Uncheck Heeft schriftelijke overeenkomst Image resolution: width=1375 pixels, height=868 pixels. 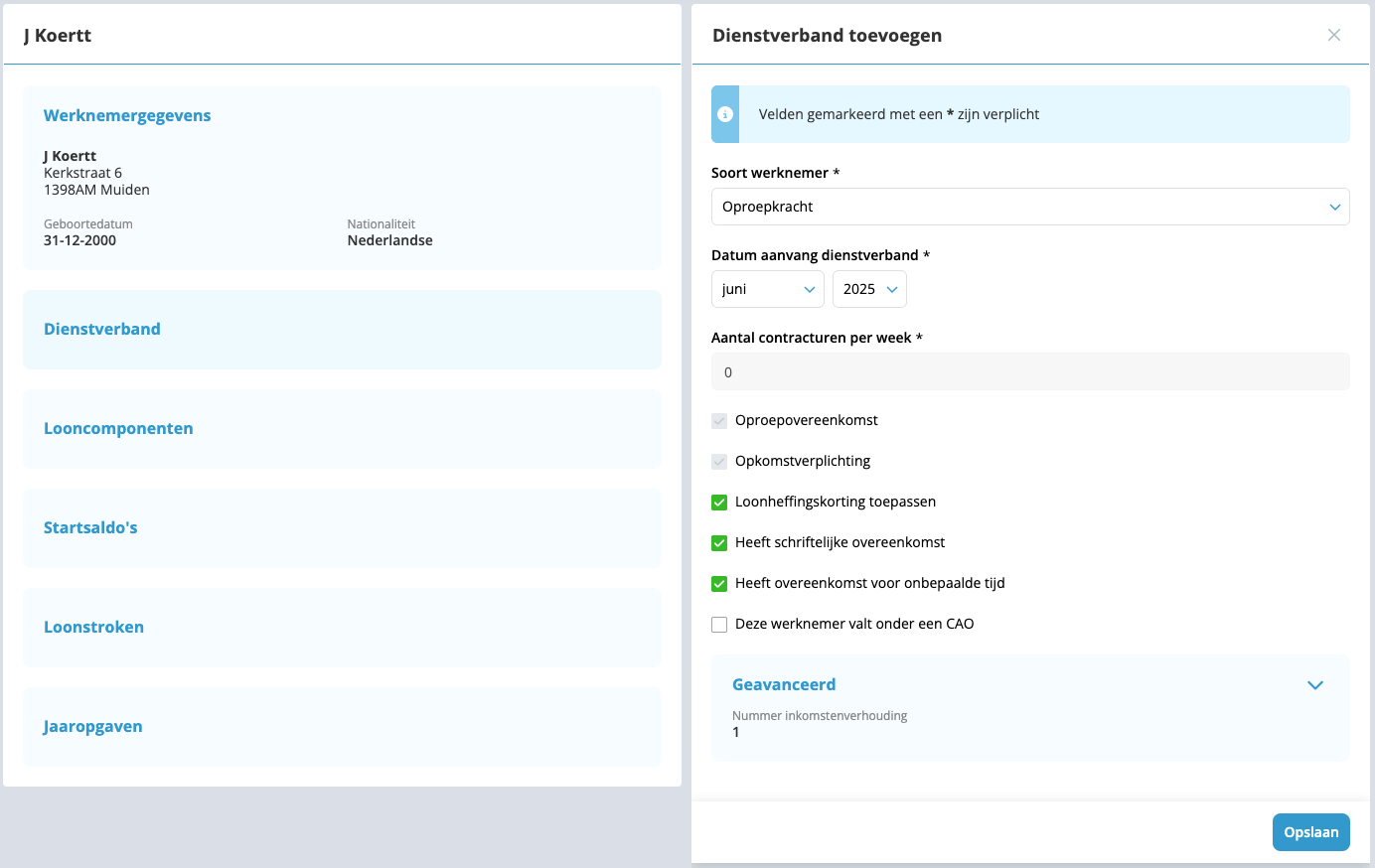tap(719, 543)
